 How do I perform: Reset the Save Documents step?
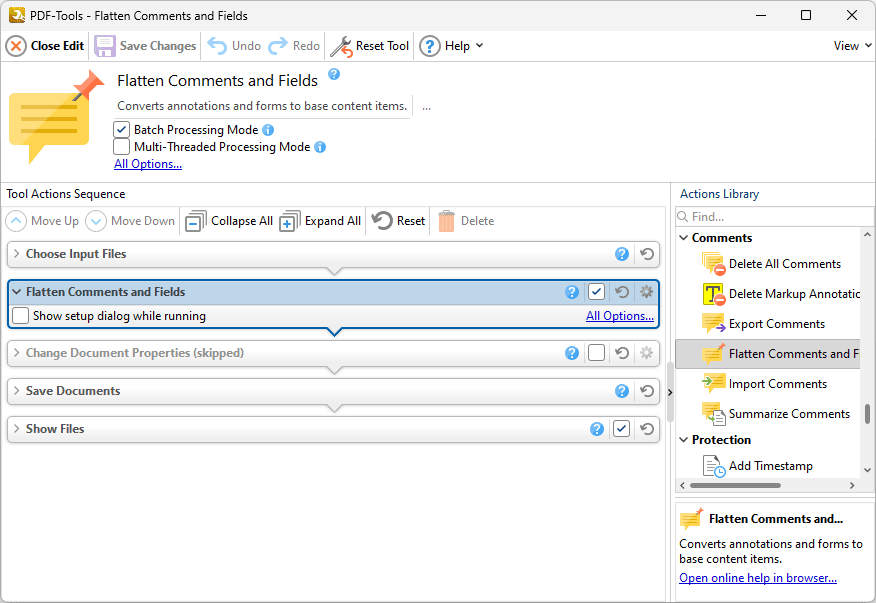647,391
